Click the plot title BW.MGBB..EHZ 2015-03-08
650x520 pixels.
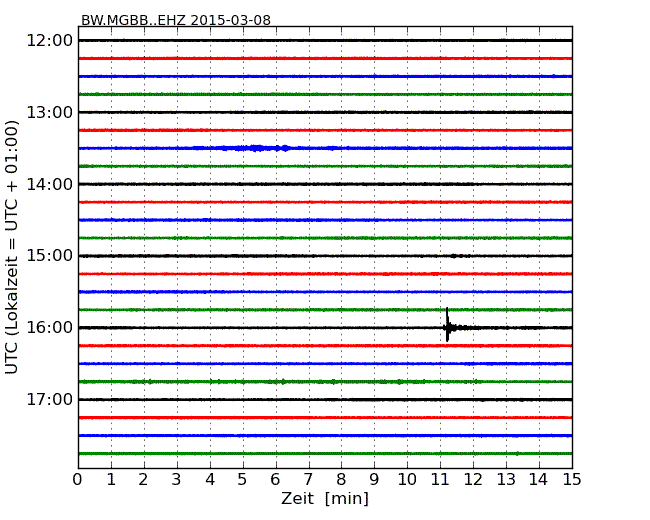[x=176, y=20]
